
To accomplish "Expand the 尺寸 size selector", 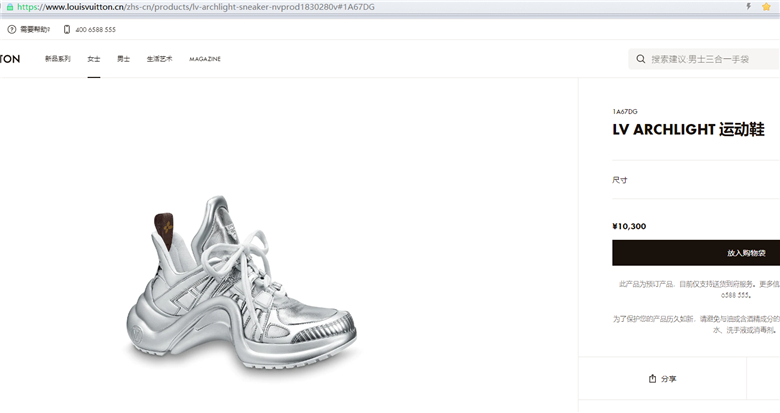I will click(696, 180).
